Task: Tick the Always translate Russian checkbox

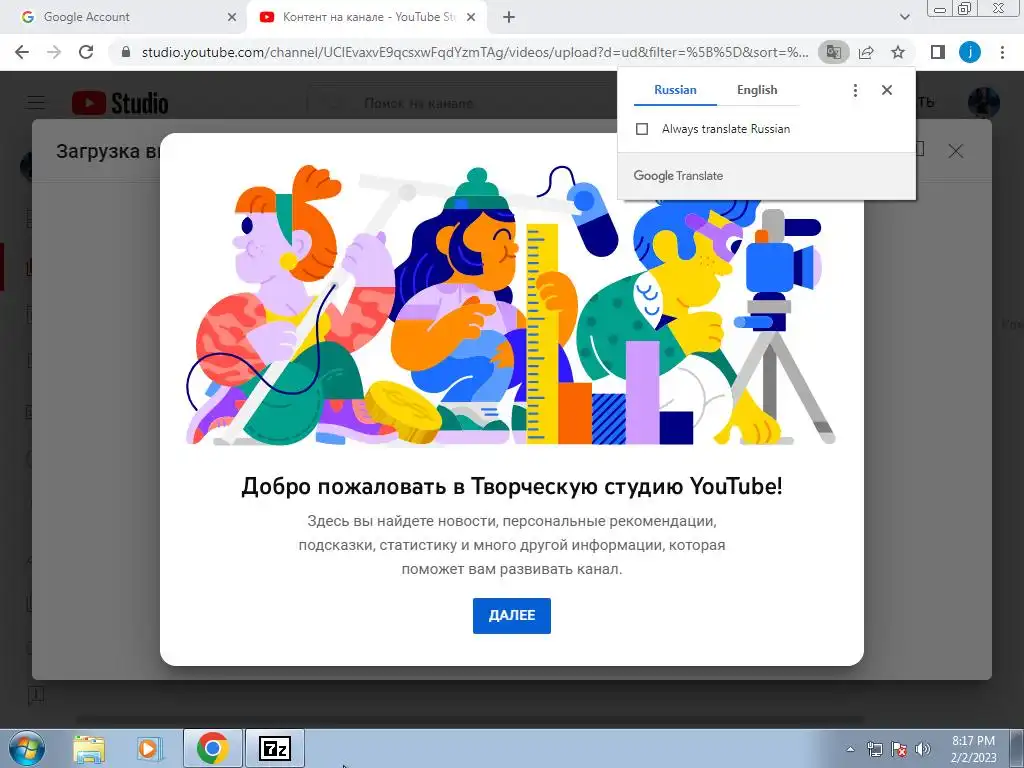Action: (x=642, y=129)
